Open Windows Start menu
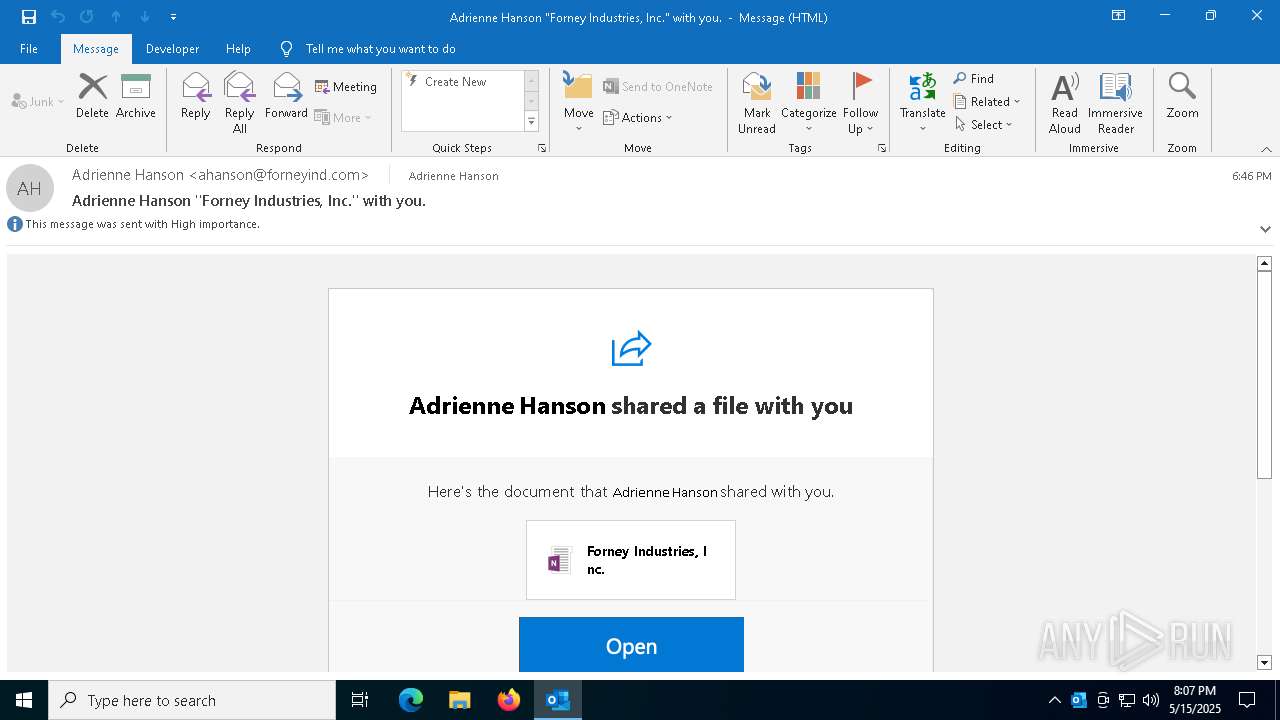The width and height of the screenshot is (1280, 720). point(24,700)
